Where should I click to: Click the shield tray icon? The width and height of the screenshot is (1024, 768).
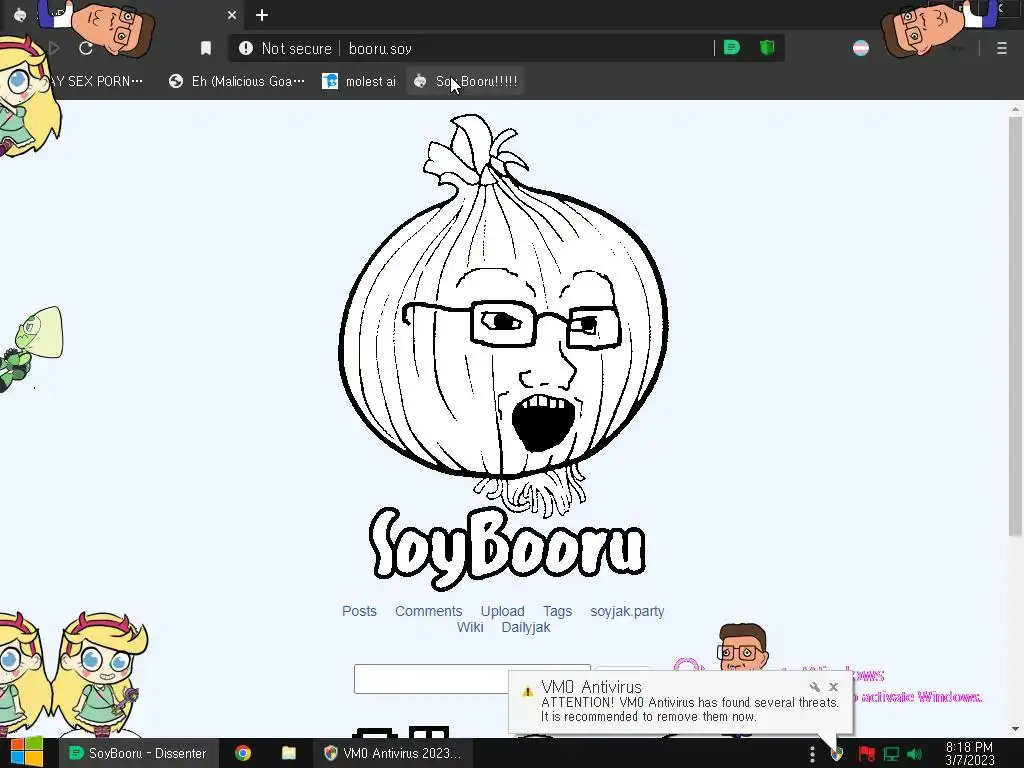click(837, 754)
